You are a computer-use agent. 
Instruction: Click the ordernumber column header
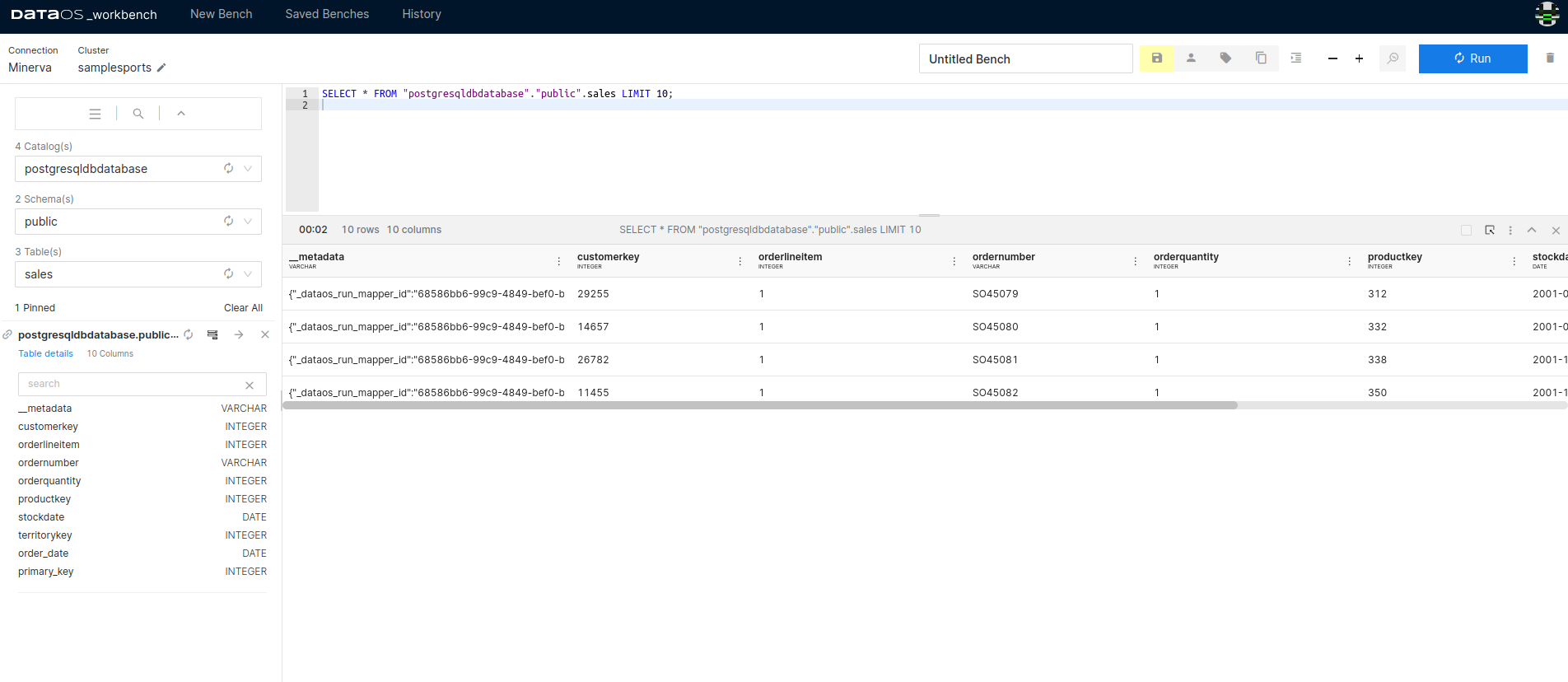click(1003, 257)
